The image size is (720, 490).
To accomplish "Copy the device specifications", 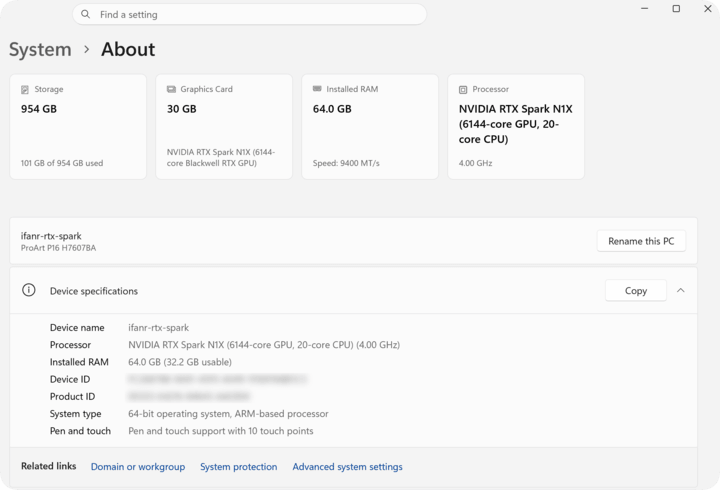I will pos(636,291).
